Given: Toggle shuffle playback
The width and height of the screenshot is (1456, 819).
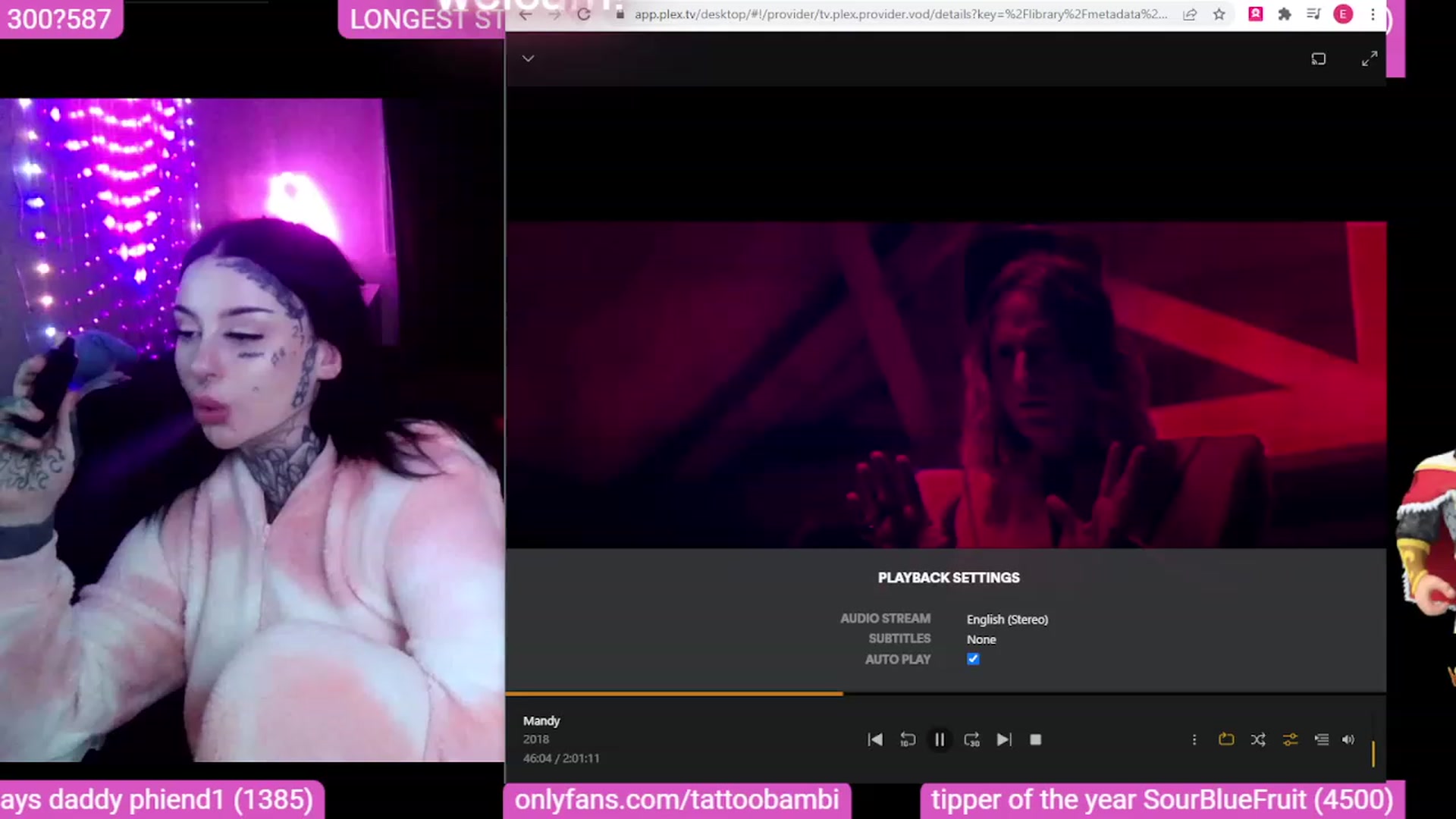Looking at the screenshot, I should [1258, 739].
